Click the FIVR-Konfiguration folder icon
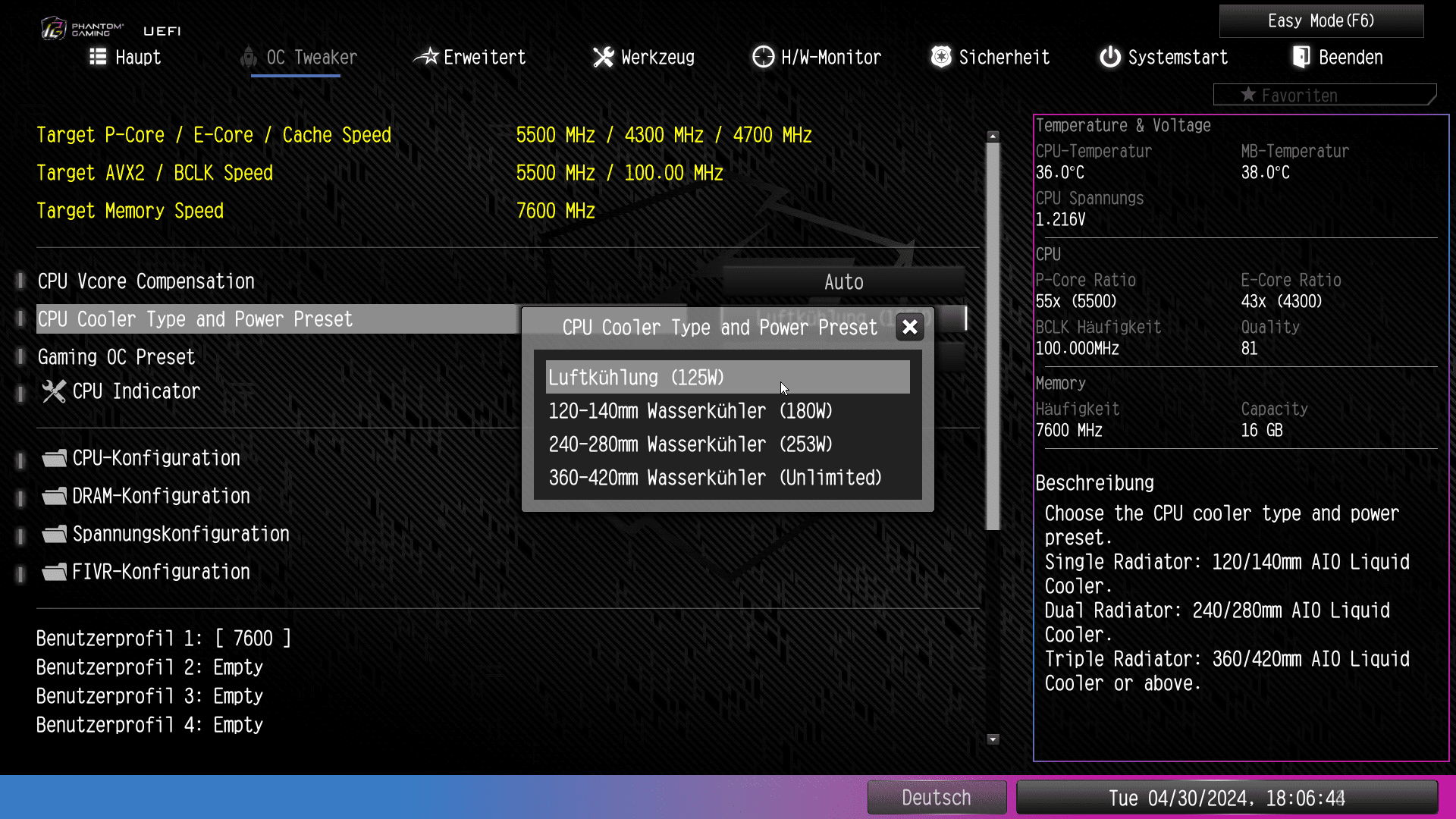Screen dimensions: 1456x819 tap(54, 572)
